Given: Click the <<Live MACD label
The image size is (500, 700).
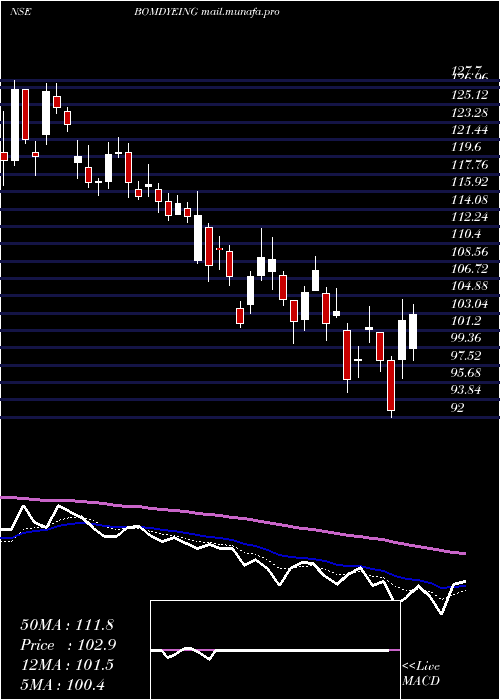Looking at the screenshot, I should click(x=421, y=674).
